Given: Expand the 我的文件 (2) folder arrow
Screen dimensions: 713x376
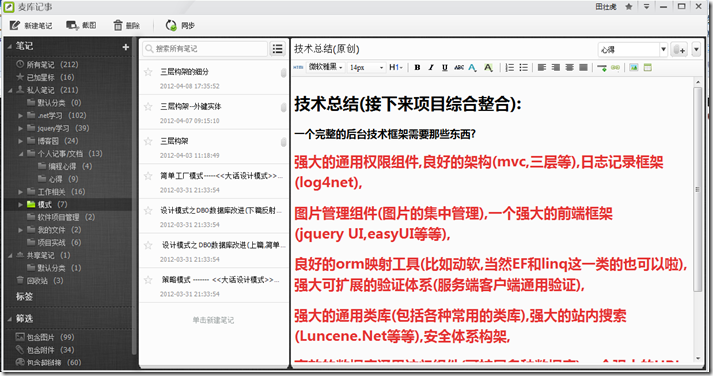Looking at the screenshot, I should 20,230.
